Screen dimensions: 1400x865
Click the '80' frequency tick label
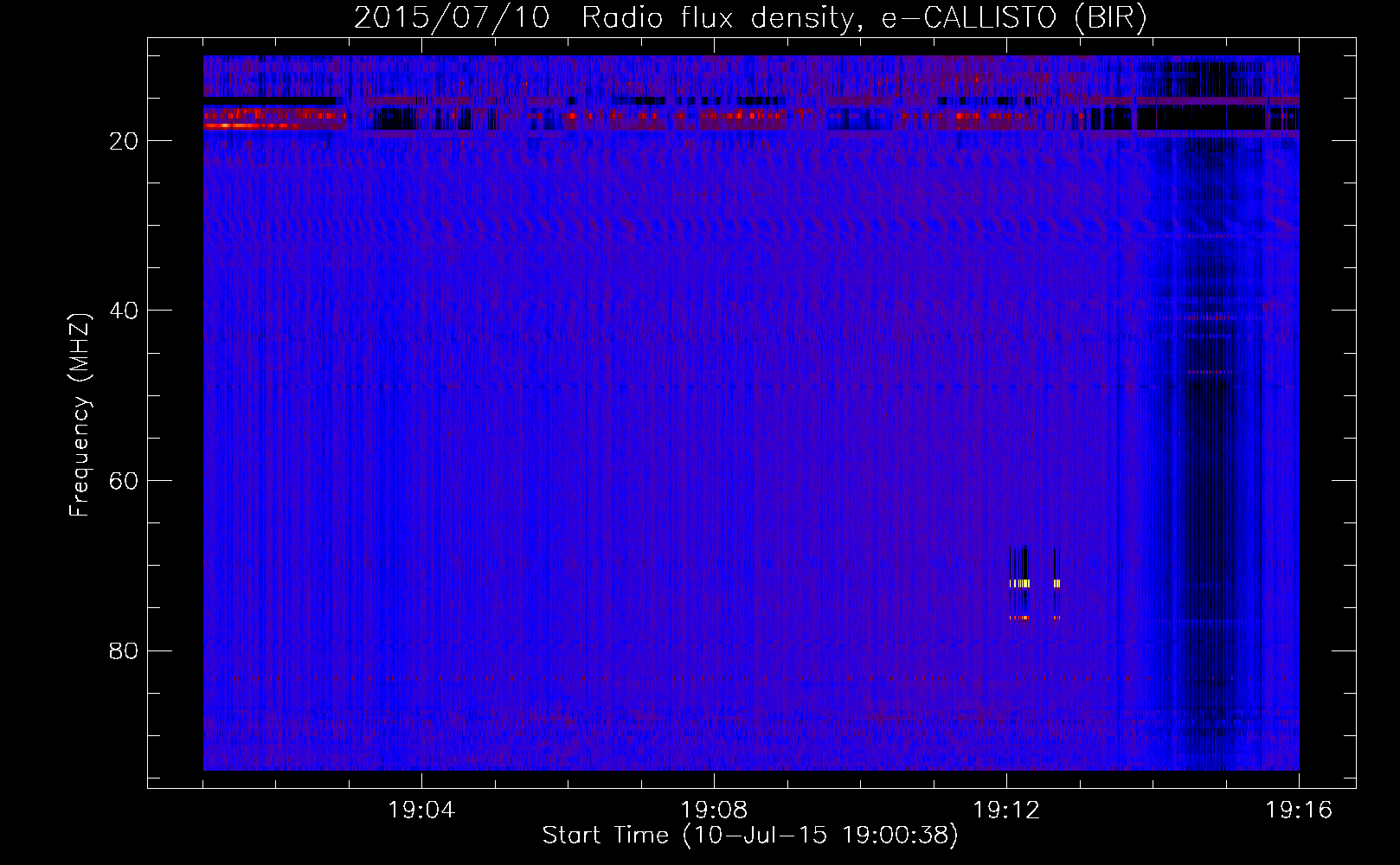[x=124, y=650]
